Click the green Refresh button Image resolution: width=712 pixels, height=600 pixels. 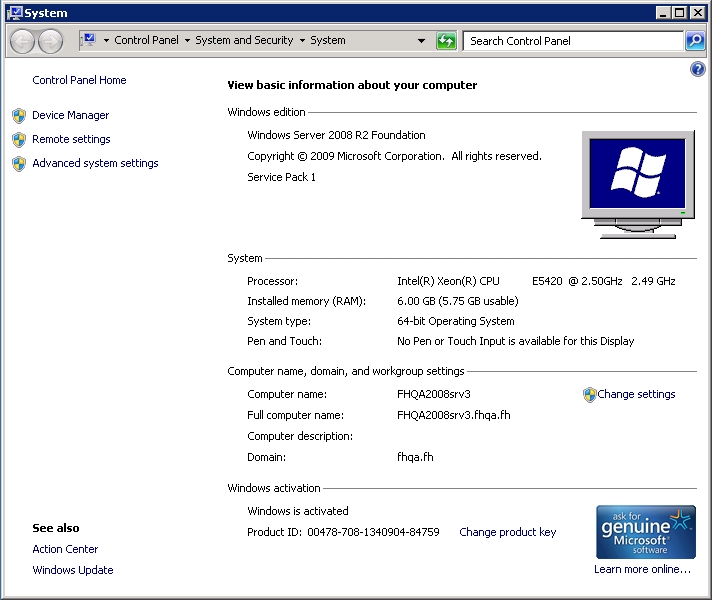coord(446,41)
